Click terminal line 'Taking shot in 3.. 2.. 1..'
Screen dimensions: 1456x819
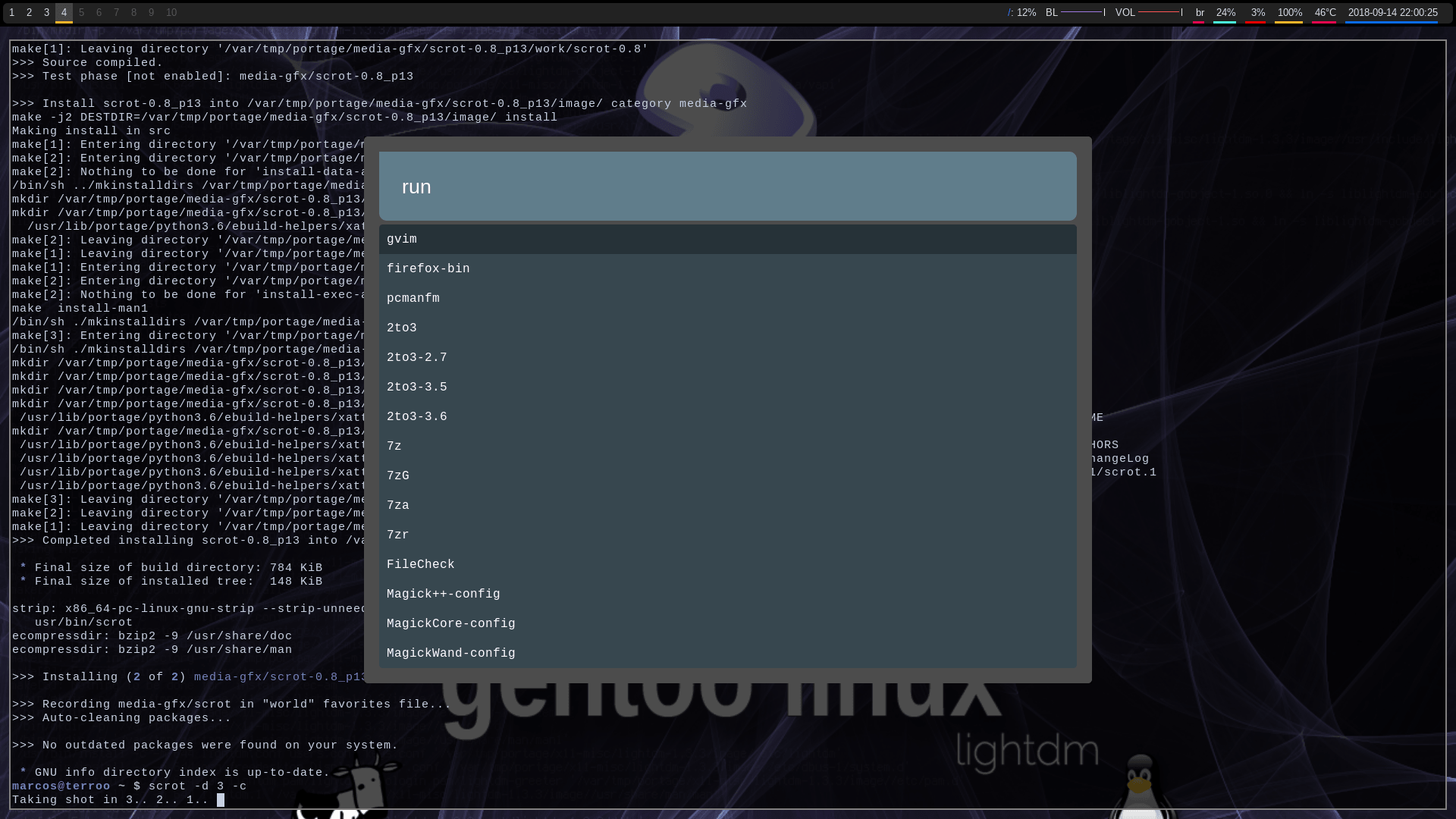(110, 800)
